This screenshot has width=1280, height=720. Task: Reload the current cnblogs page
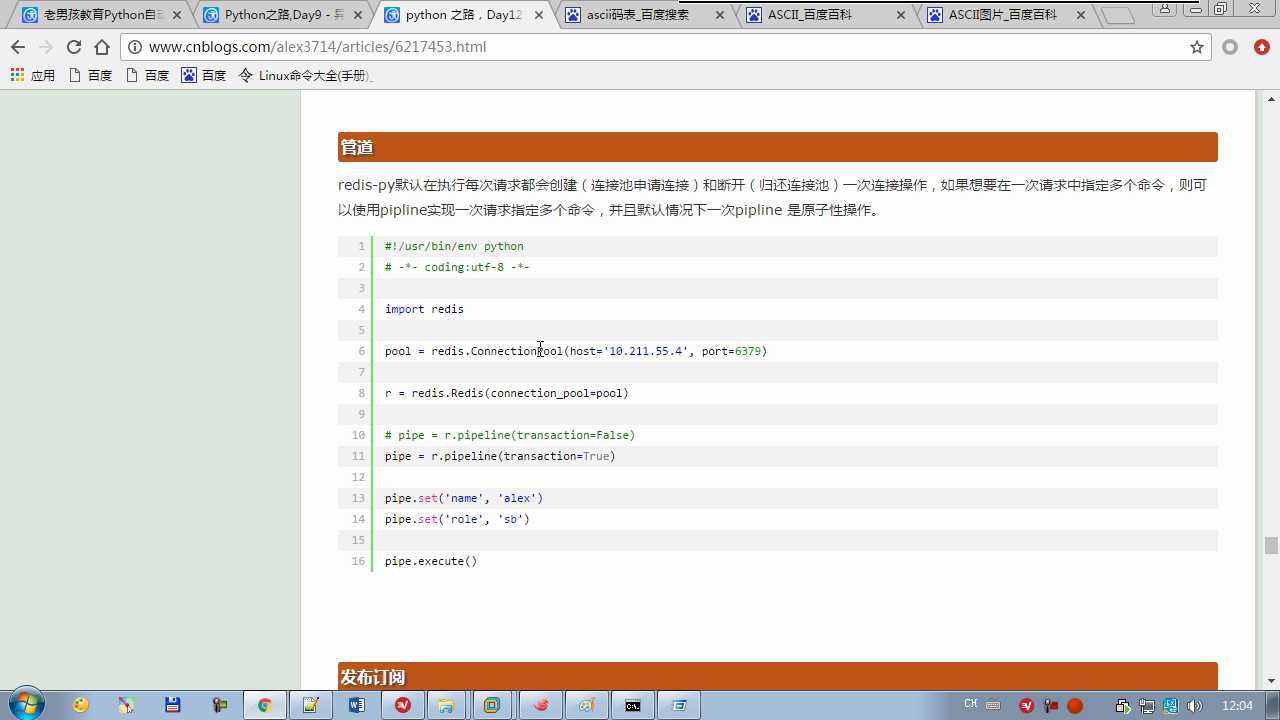click(x=74, y=47)
